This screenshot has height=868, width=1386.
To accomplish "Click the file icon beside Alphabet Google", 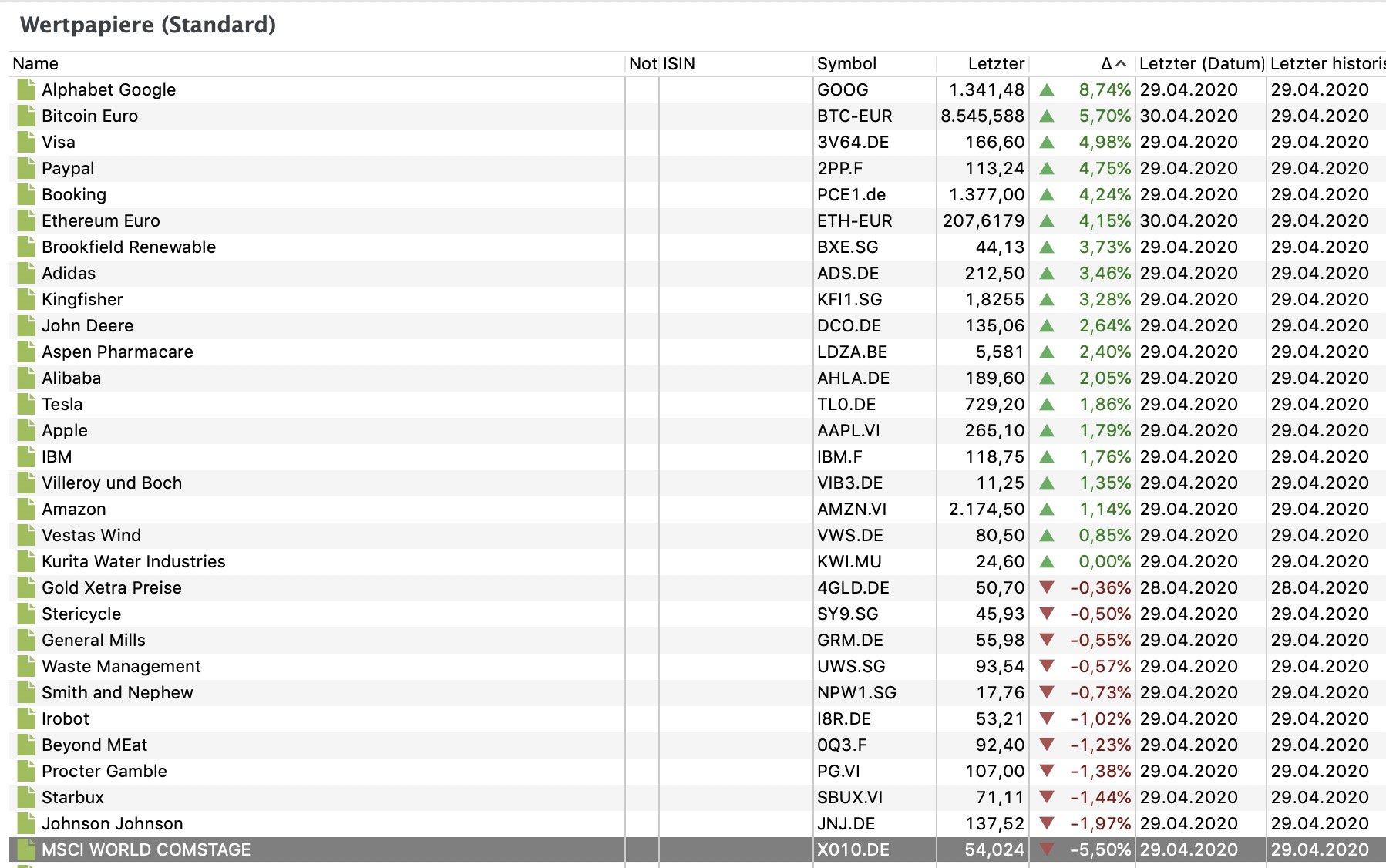I will (x=26, y=89).
